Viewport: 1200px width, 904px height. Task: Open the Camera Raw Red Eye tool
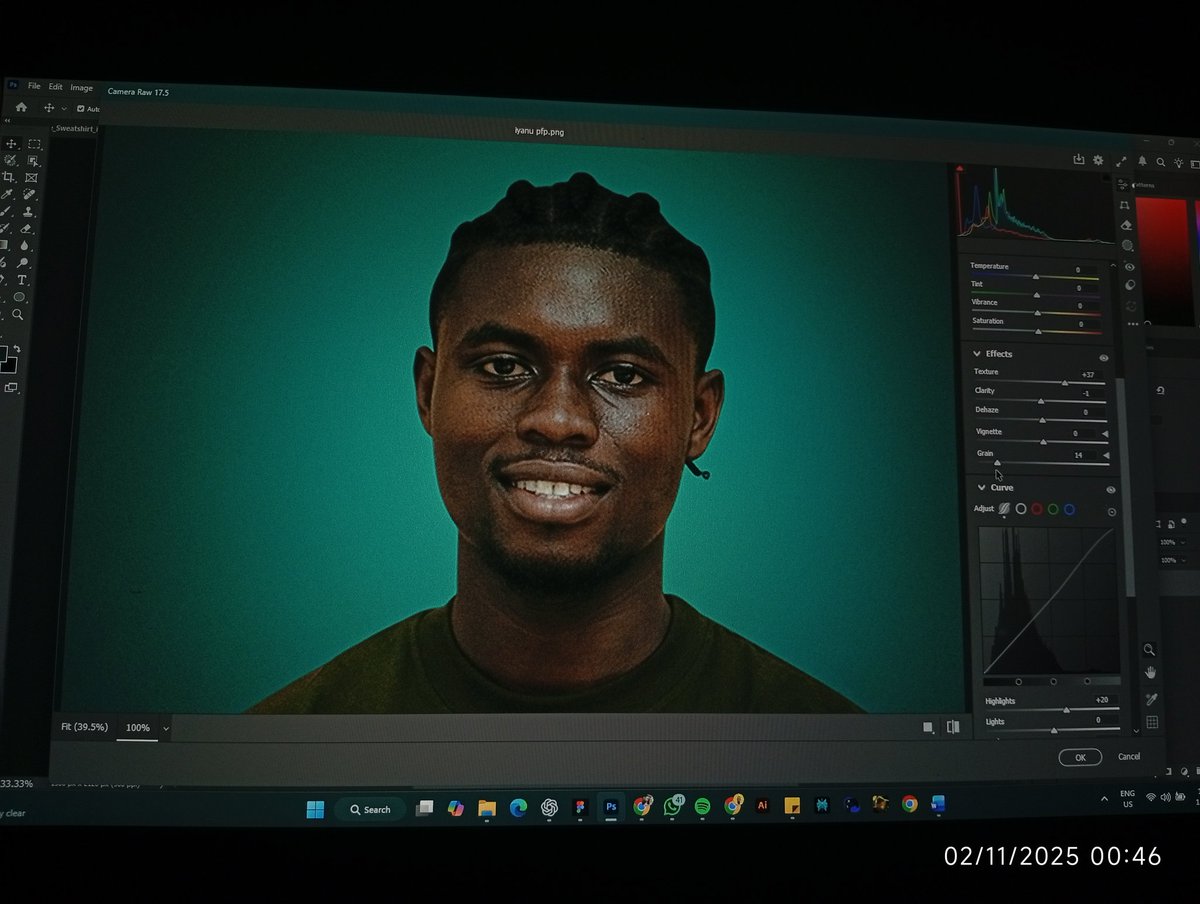click(1129, 267)
